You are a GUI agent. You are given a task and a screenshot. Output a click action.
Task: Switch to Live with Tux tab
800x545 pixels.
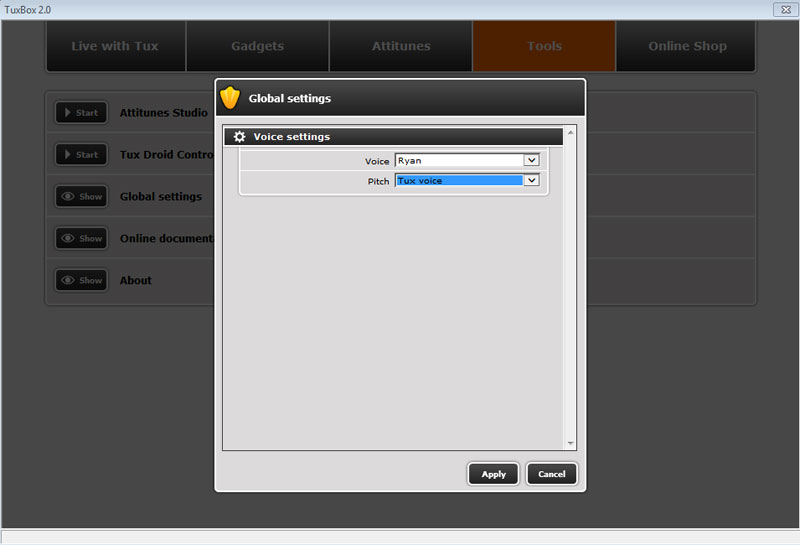point(115,46)
